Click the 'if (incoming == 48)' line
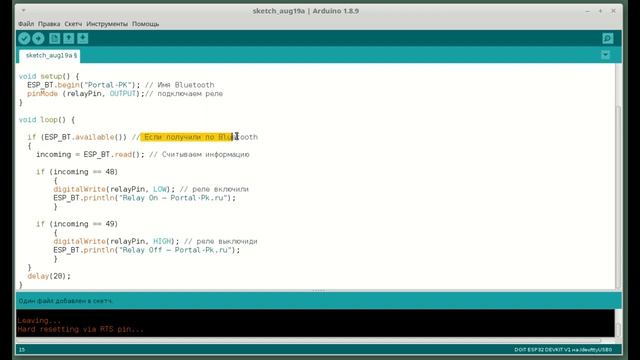640x360 pixels. [x=77, y=172]
